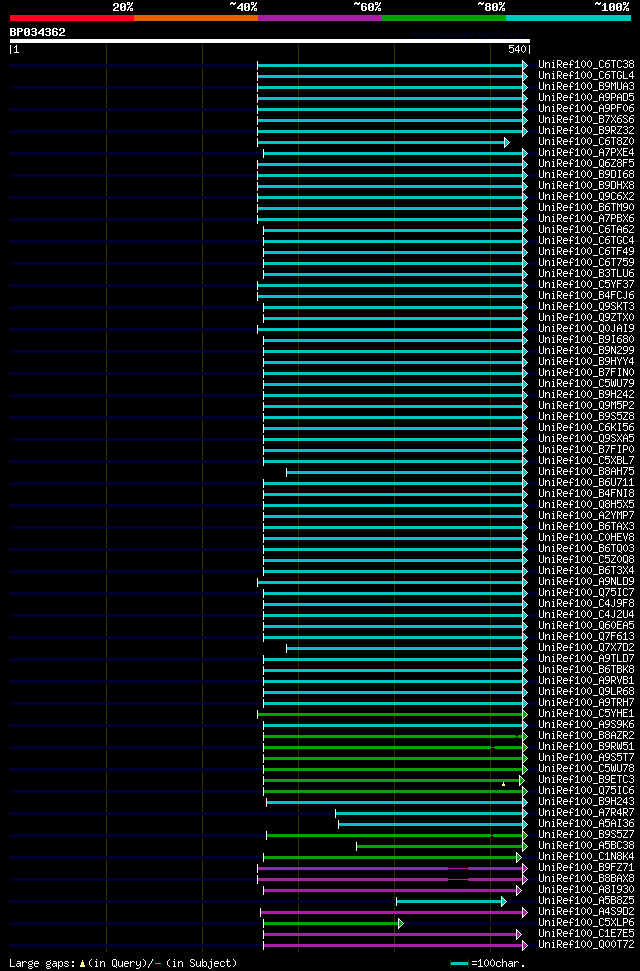Select hit label UniRef100_B8AZR2
640x971 pixels.
click(x=586, y=737)
